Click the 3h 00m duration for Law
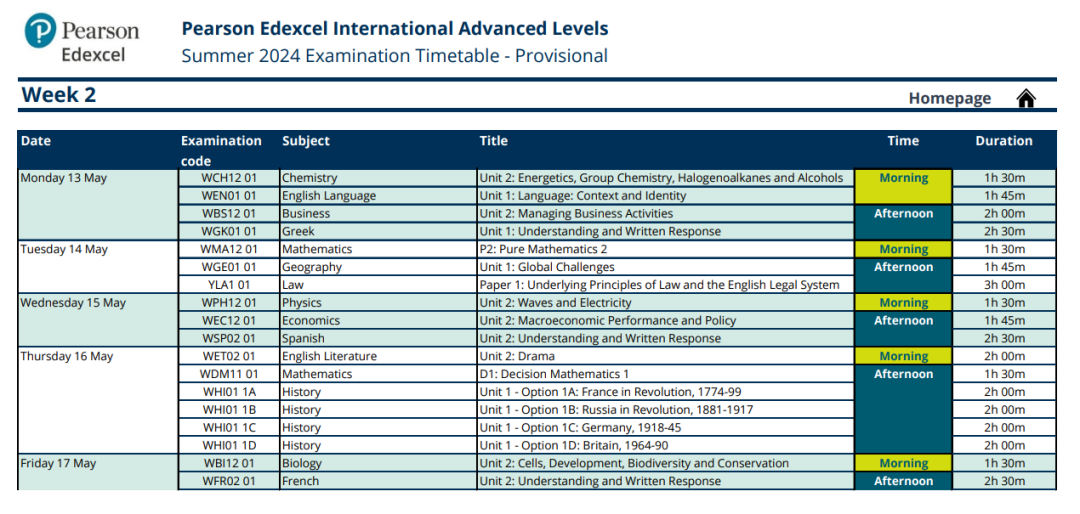The image size is (1080, 514). (x=1004, y=285)
